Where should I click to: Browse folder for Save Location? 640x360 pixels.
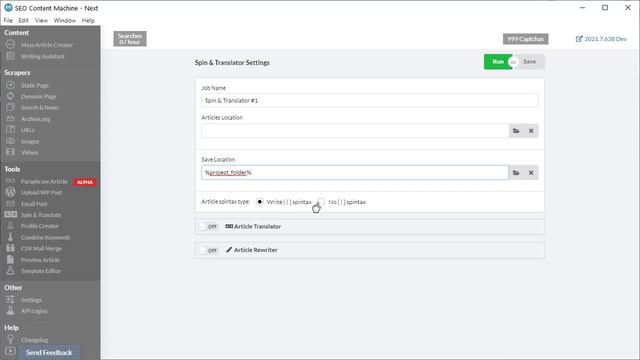pyautogui.click(x=516, y=173)
